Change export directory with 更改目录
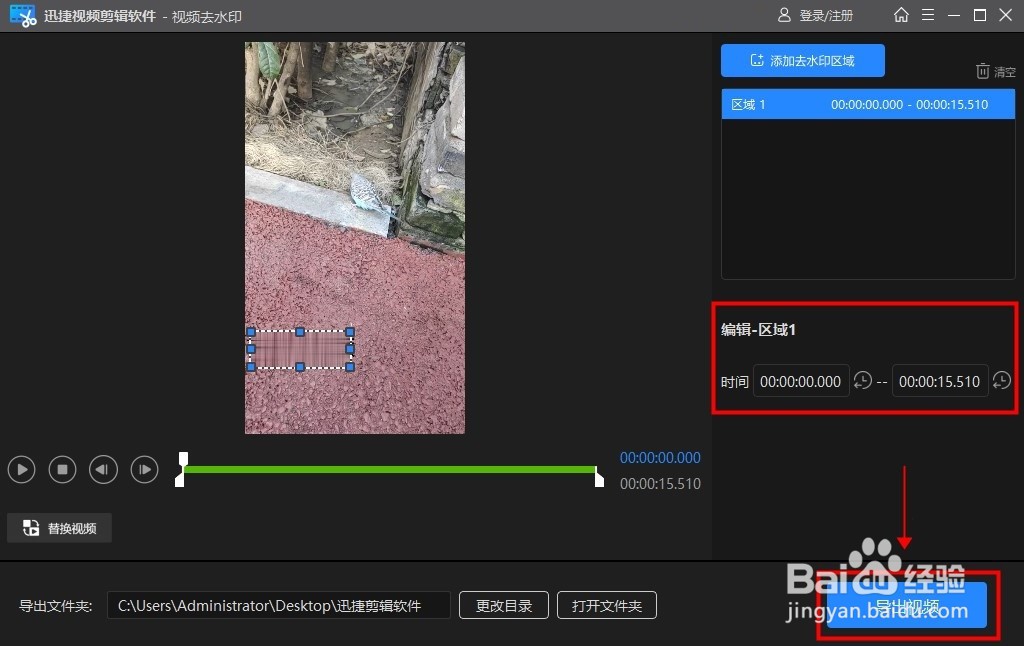The height and width of the screenshot is (646, 1024). (x=503, y=605)
